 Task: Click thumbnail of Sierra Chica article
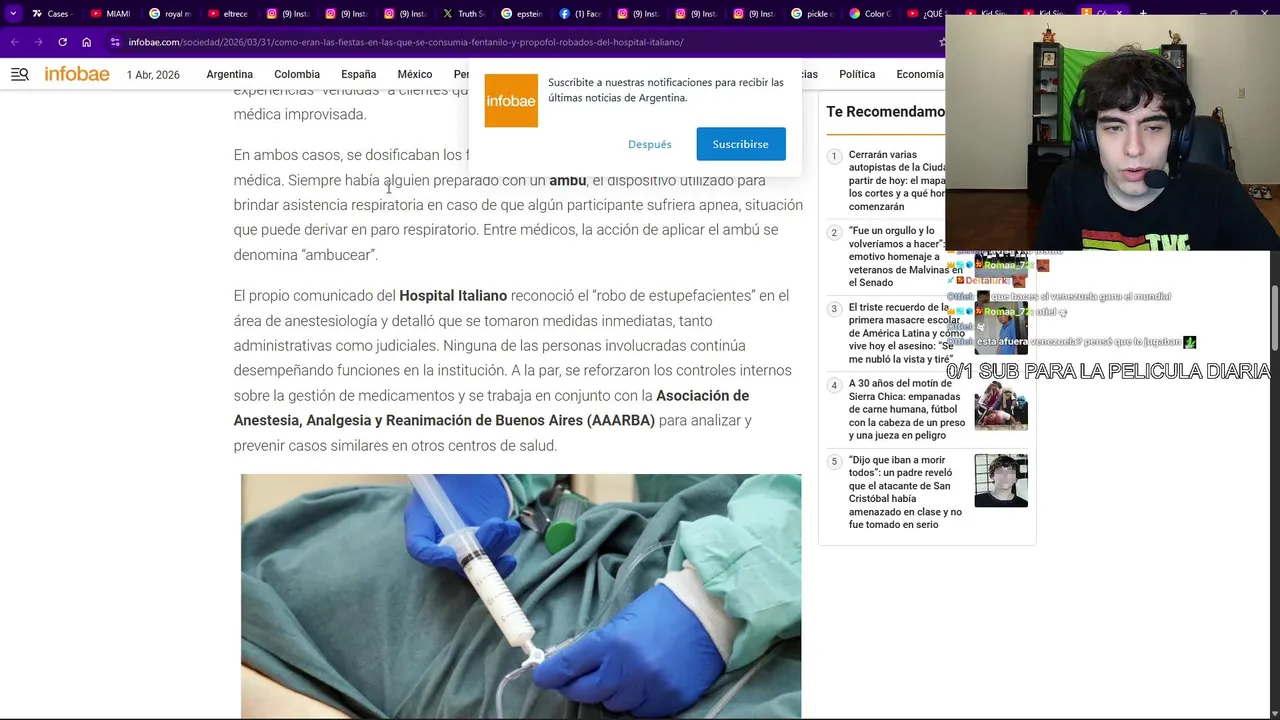[x=1001, y=404]
